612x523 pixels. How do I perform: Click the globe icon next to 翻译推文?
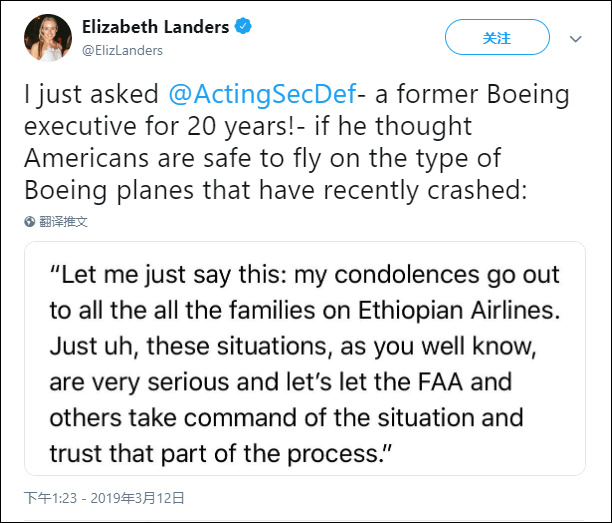coord(31,221)
